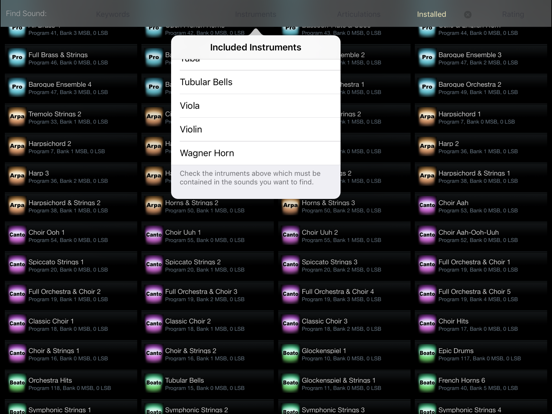Open the Articulations filter tab
The height and width of the screenshot is (414, 552).
coord(358,14)
